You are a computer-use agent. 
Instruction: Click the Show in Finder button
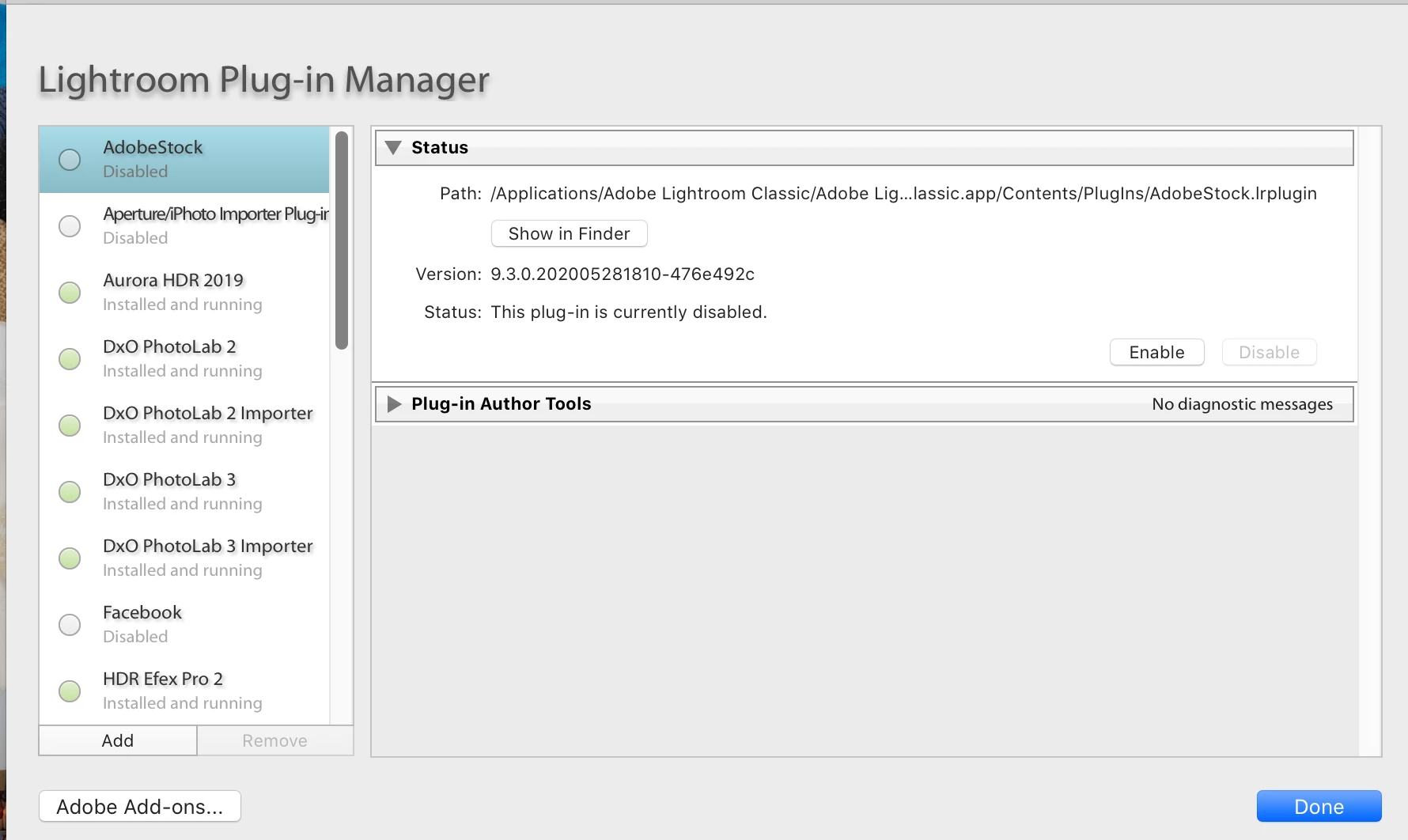point(570,234)
